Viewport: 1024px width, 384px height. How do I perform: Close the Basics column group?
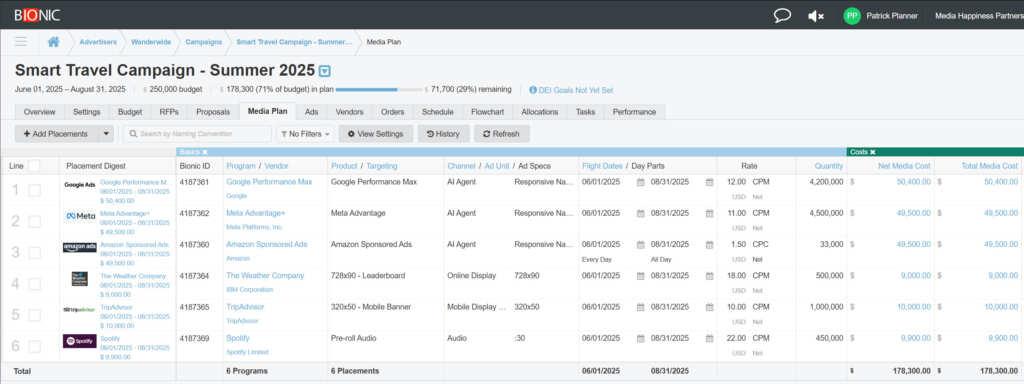click(x=204, y=152)
